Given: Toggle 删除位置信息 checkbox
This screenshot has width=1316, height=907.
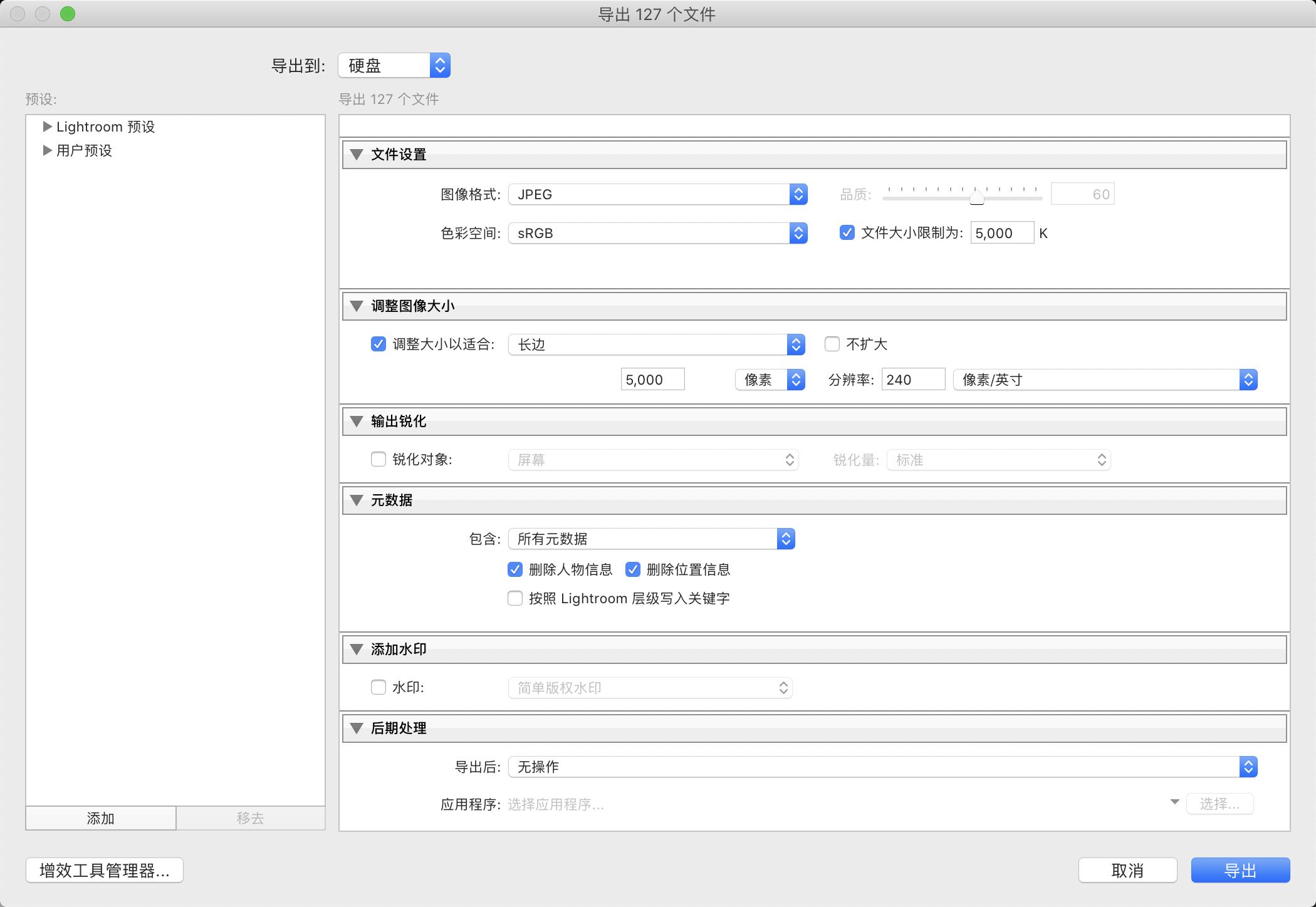Looking at the screenshot, I should coord(633,569).
